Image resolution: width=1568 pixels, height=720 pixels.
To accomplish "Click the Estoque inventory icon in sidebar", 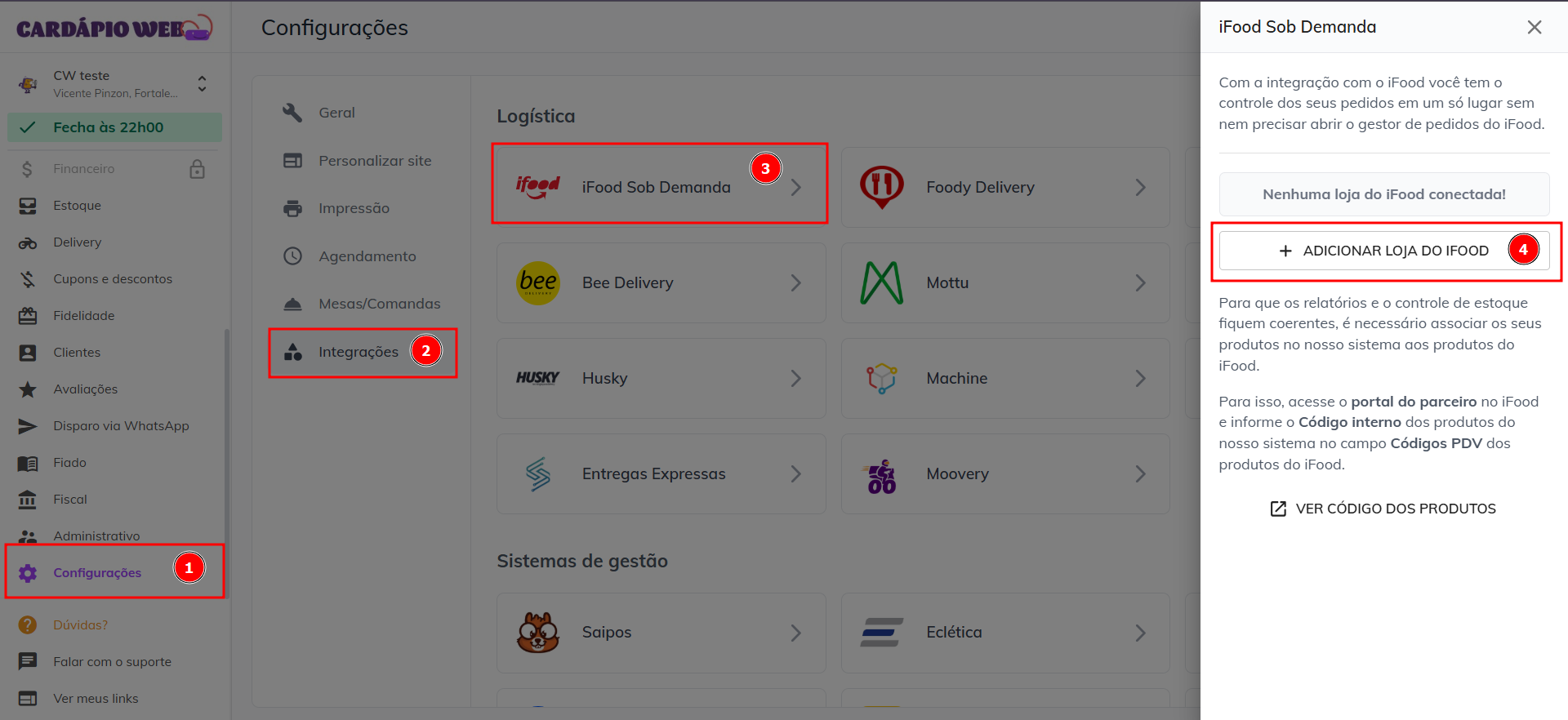I will coord(28,206).
